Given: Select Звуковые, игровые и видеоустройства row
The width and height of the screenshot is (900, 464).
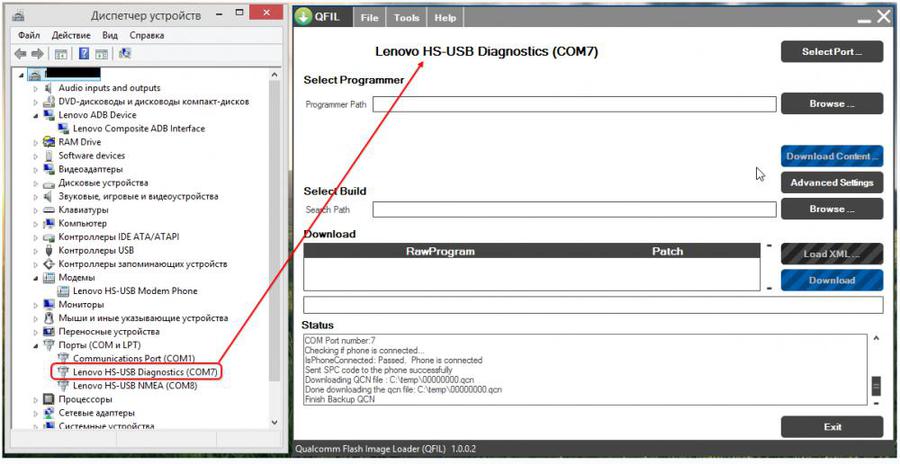Looking at the screenshot, I should pyautogui.click(x=138, y=196).
